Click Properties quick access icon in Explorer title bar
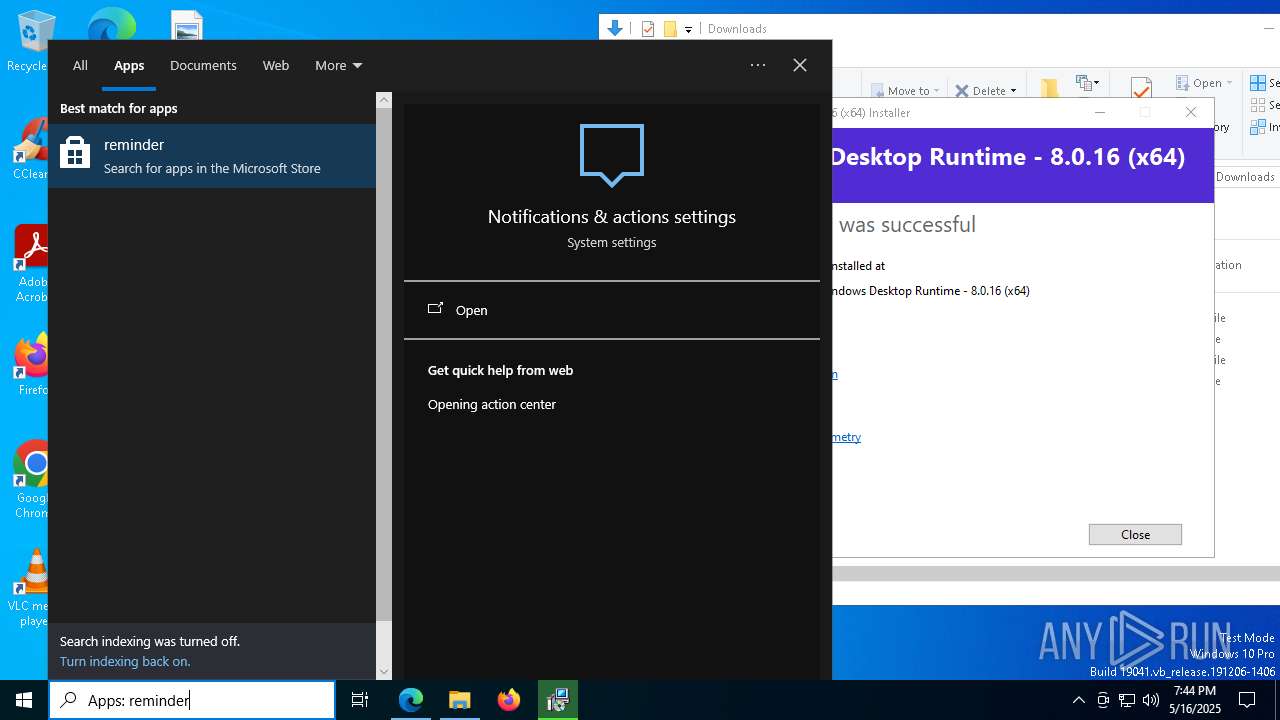The image size is (1280, 720). click(x=648, y=29)
